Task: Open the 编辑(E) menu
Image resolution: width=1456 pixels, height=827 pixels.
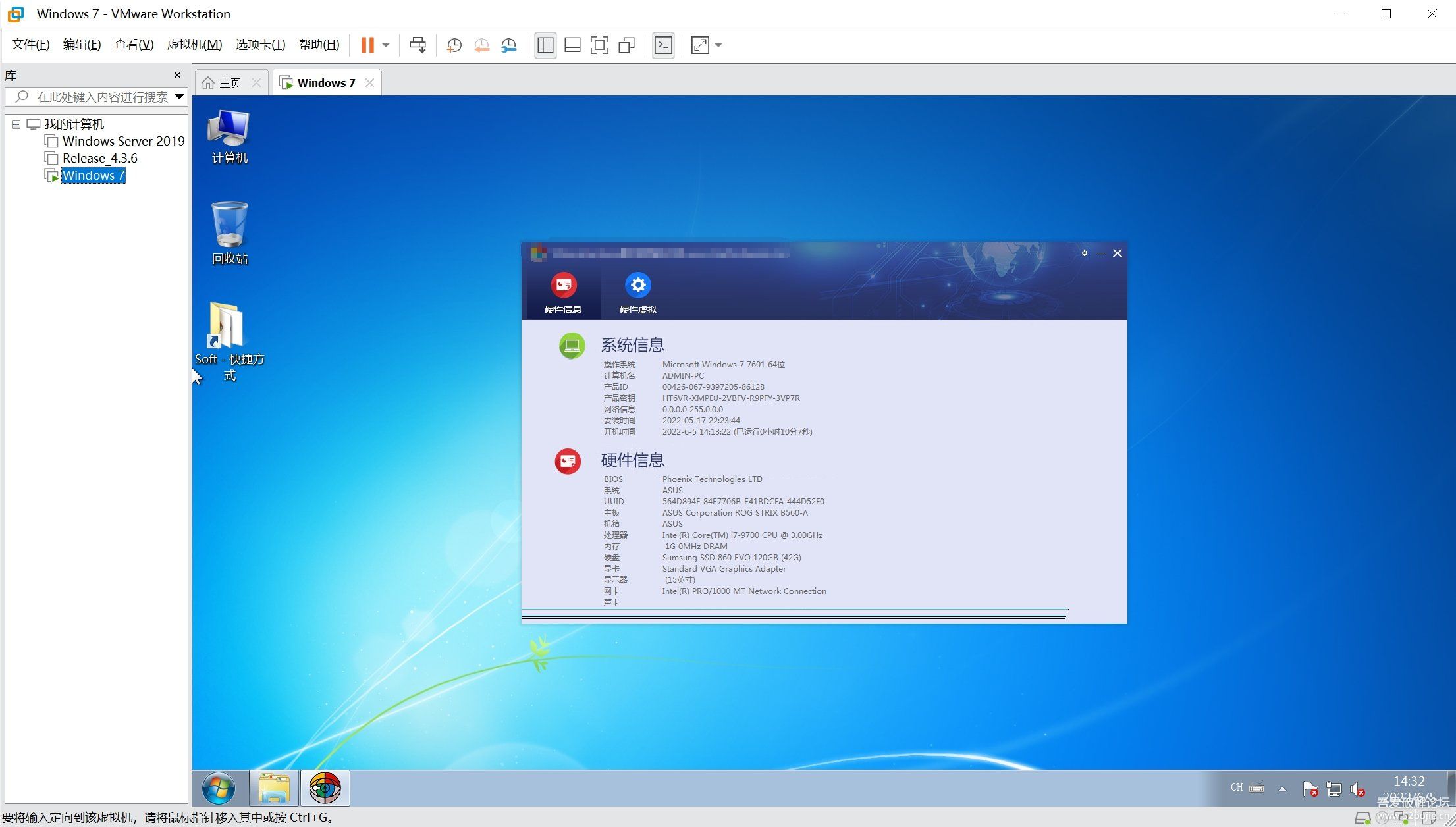Action: point(82,45)
